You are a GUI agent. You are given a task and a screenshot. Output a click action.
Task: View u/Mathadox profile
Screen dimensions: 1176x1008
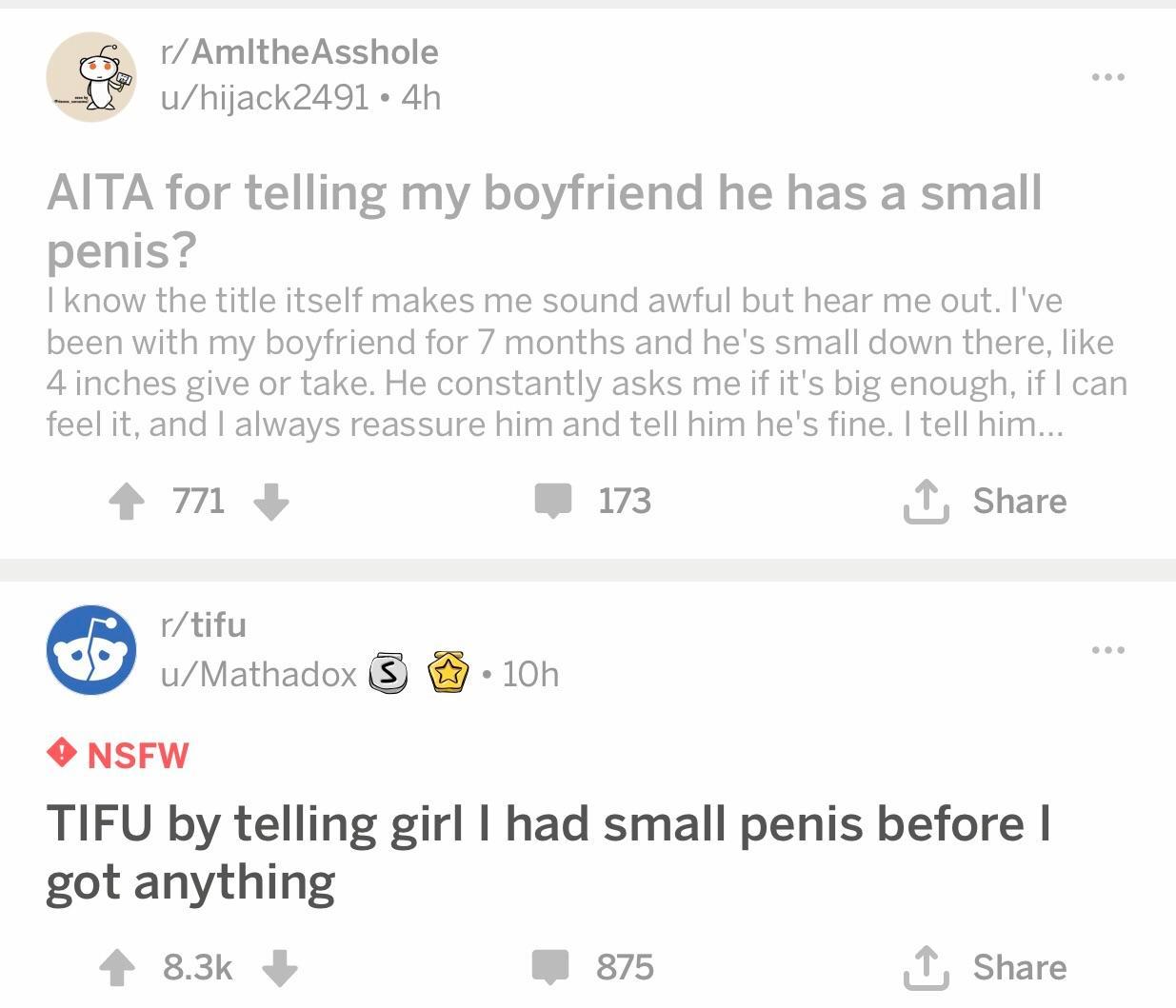point(258,674)
